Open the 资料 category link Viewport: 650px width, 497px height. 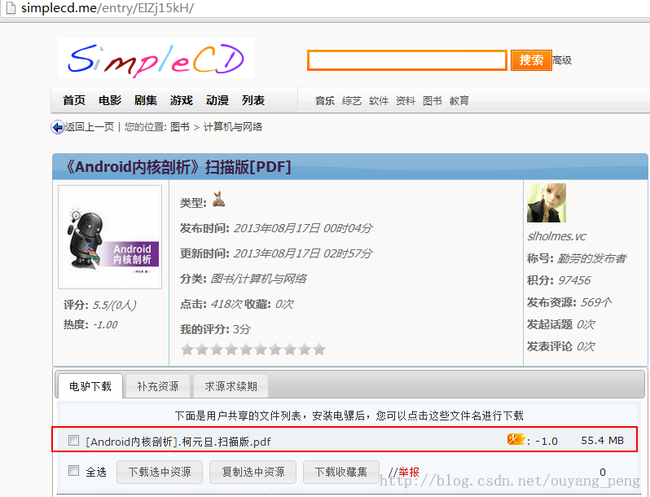(405, 101)
